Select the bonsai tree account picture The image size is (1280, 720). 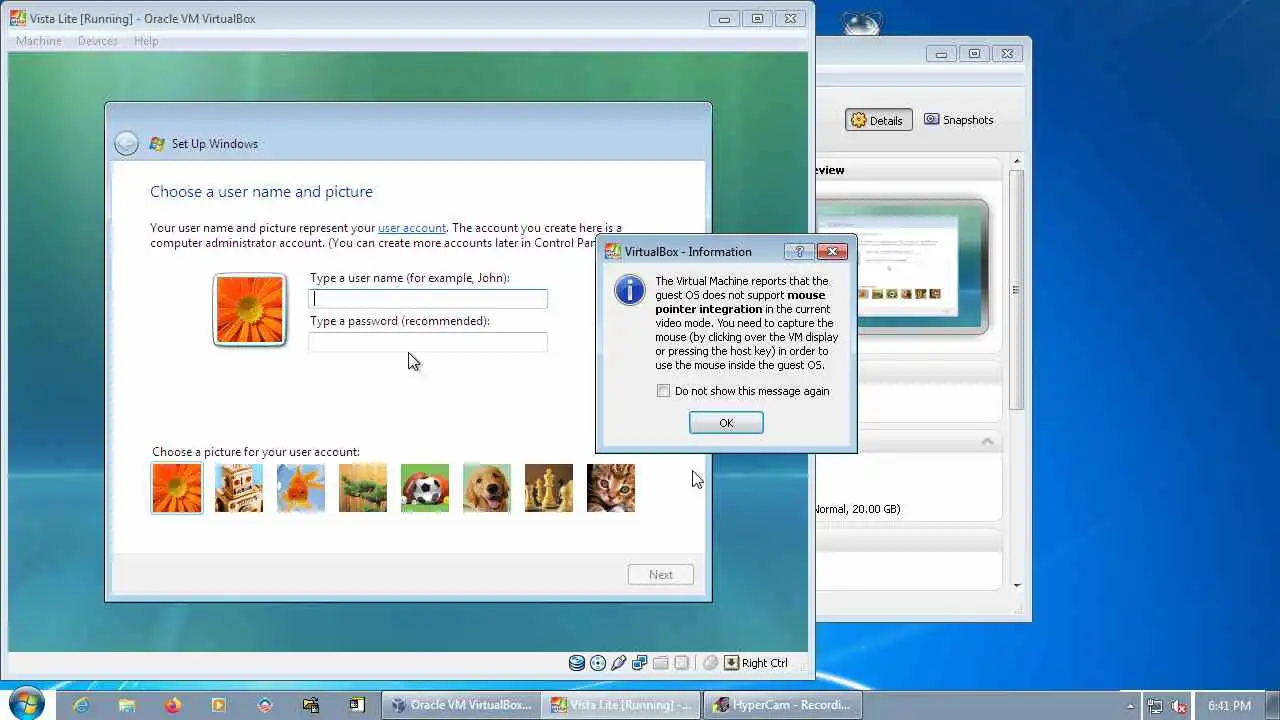(x=363, y=488)
